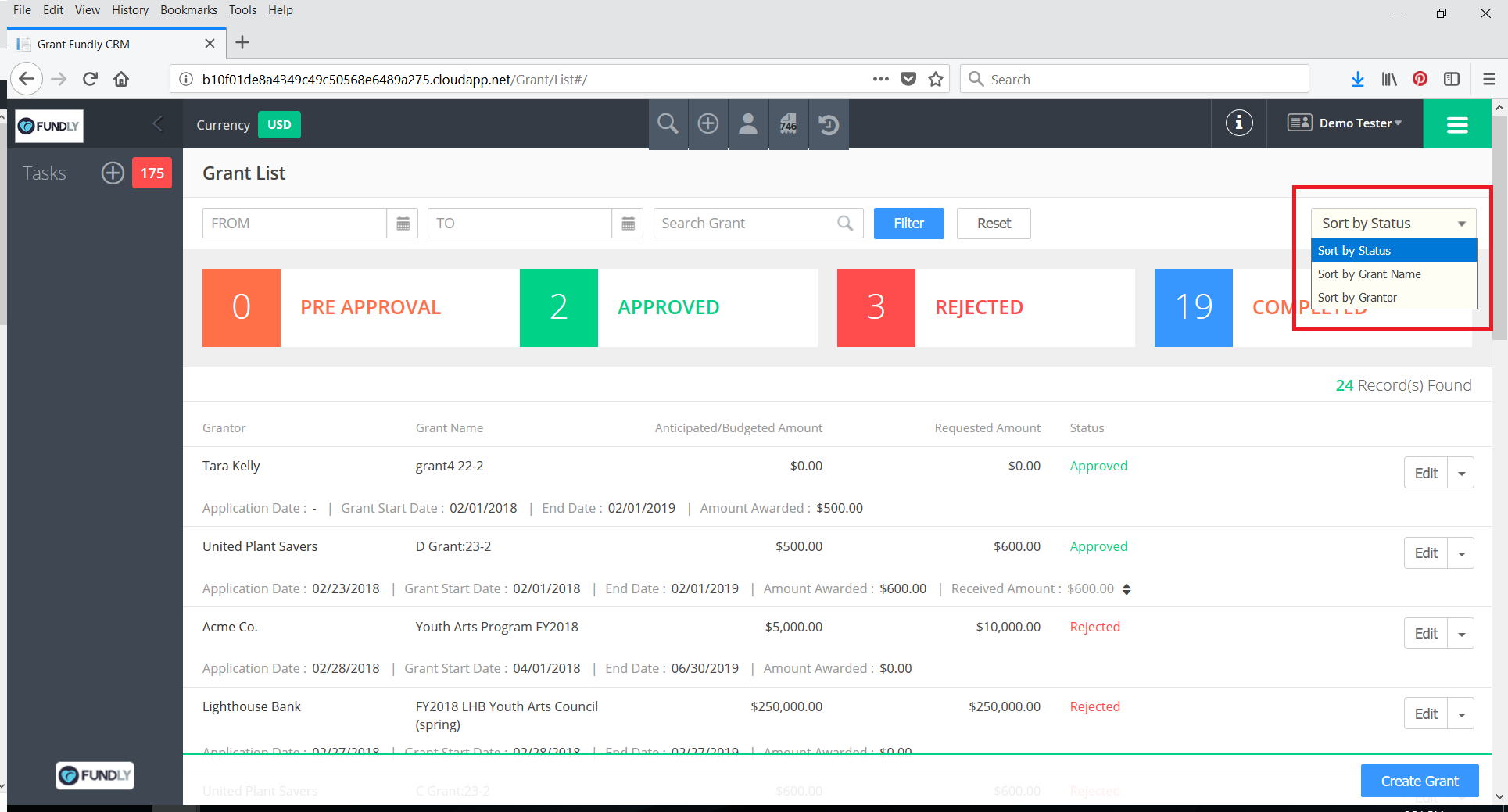Save page to Pocket icon
This screenshot has width=1508, height=812.
pos(908,79)
